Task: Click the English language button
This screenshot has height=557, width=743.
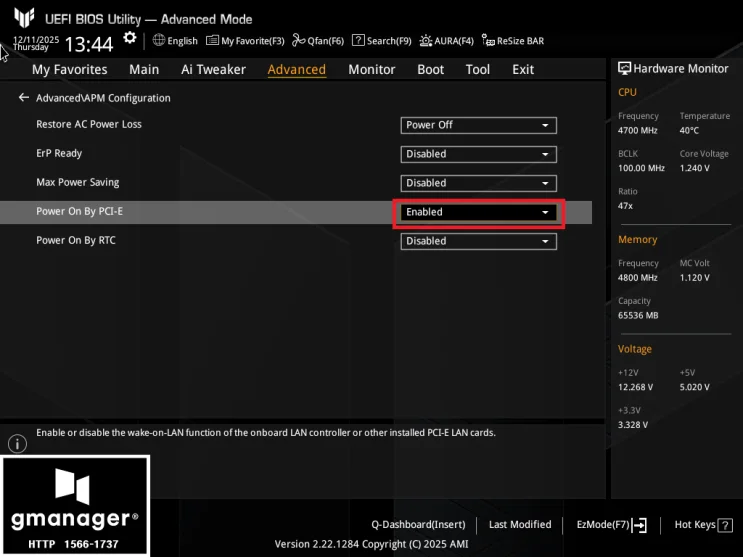Action: 175,41
